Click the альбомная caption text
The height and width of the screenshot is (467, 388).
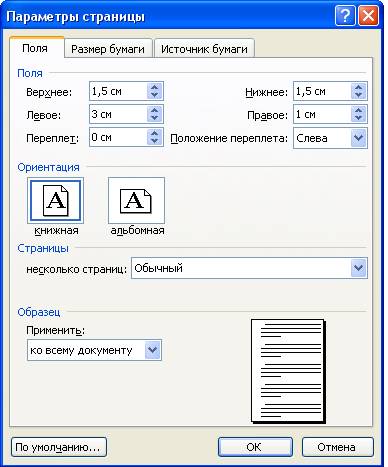(137, 230)
